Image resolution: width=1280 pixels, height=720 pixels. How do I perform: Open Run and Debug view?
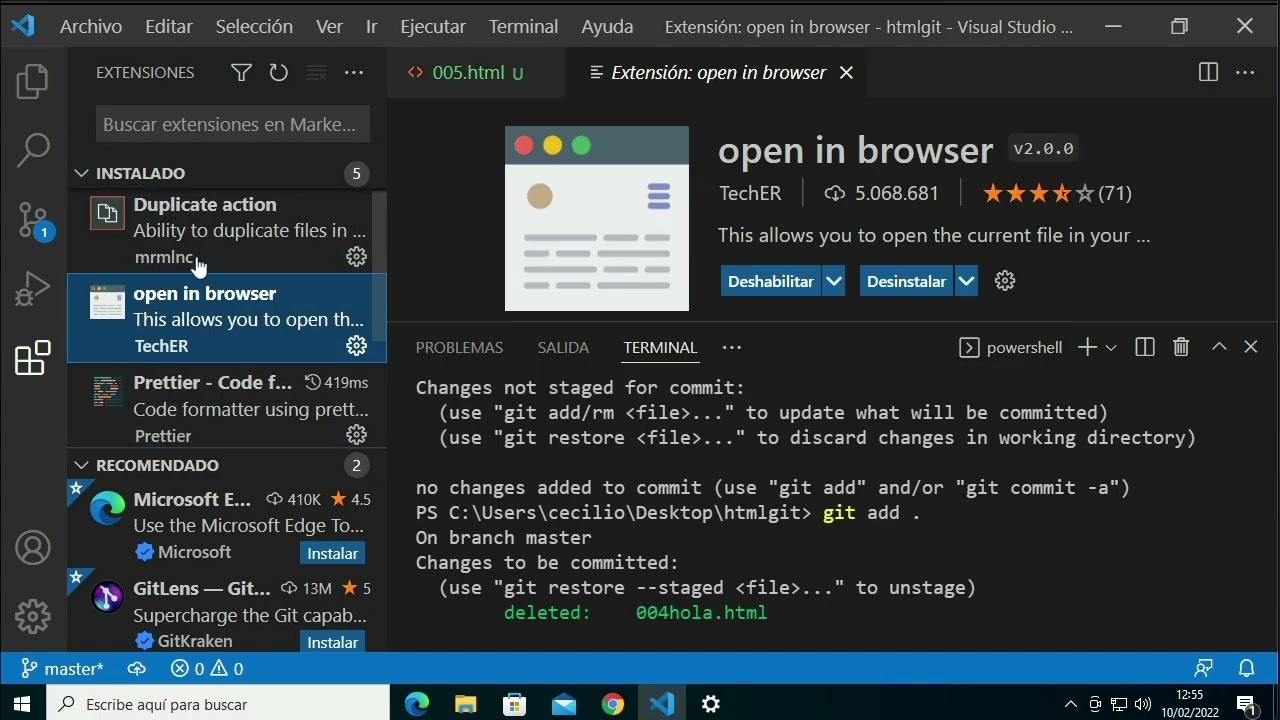point(33,289)
